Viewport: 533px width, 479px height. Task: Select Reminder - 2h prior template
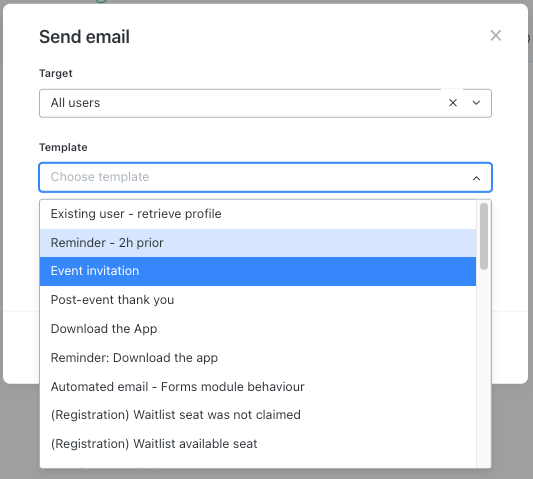[x=258, y=243]
